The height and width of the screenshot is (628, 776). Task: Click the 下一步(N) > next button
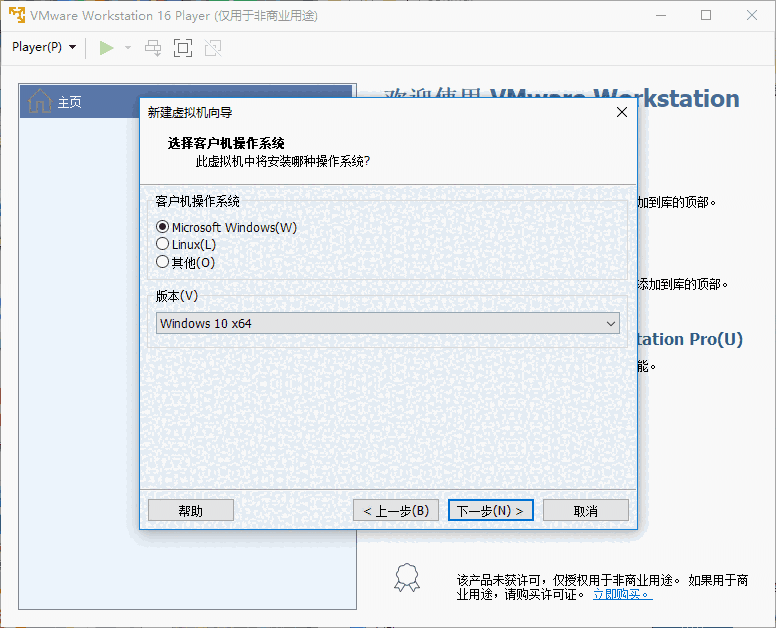[490, 510]
